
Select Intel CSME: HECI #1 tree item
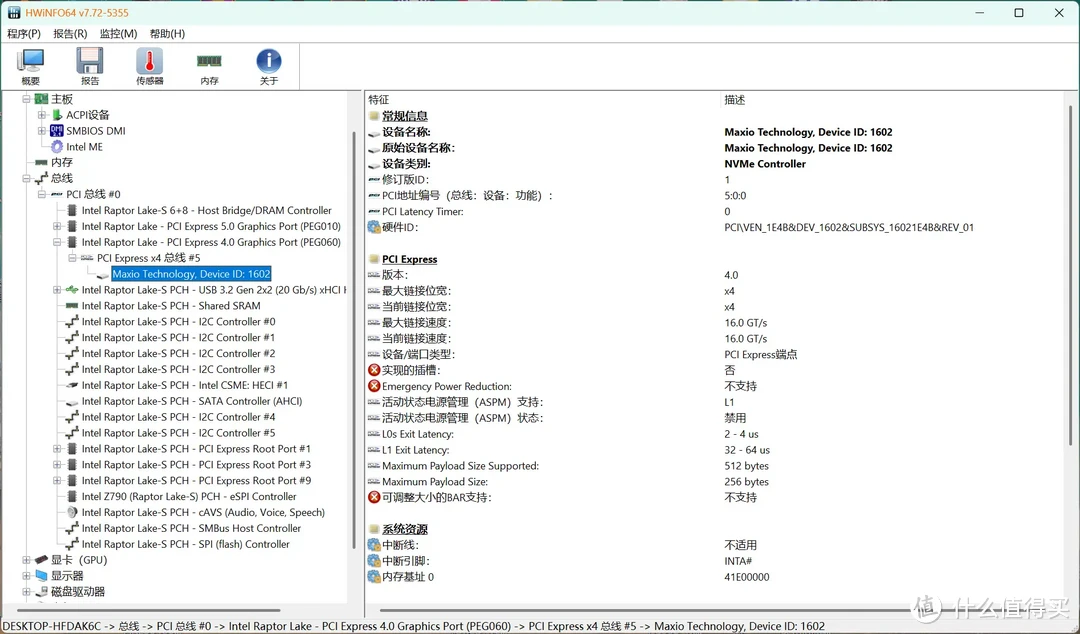click(185, 385)
